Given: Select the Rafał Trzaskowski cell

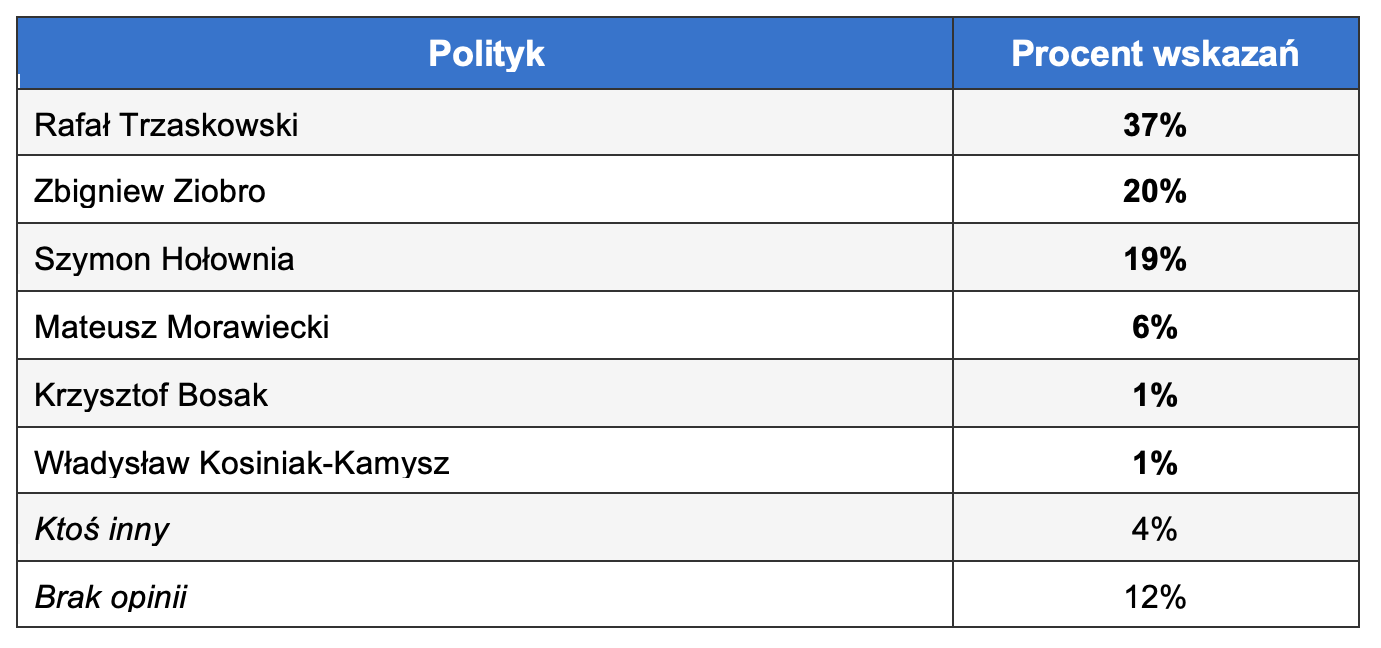Looking at the screenshot, I should point(166,125).
